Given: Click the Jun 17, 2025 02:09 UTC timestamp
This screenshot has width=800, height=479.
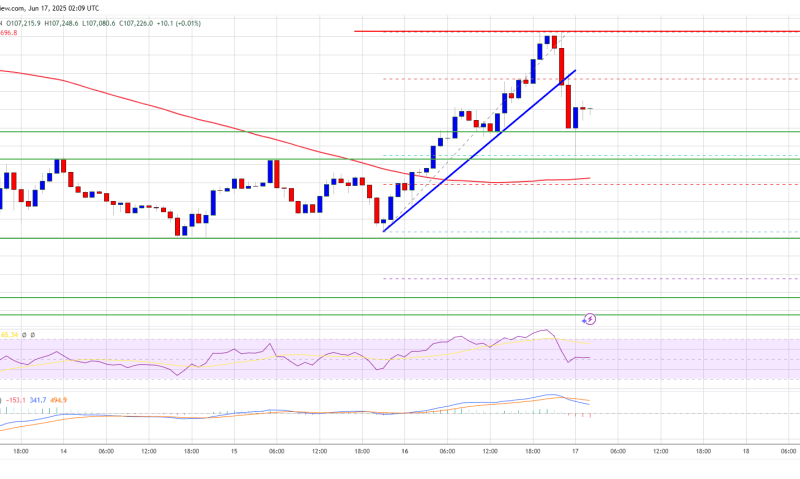Looking at the screenshot, I should pos(64,8).
